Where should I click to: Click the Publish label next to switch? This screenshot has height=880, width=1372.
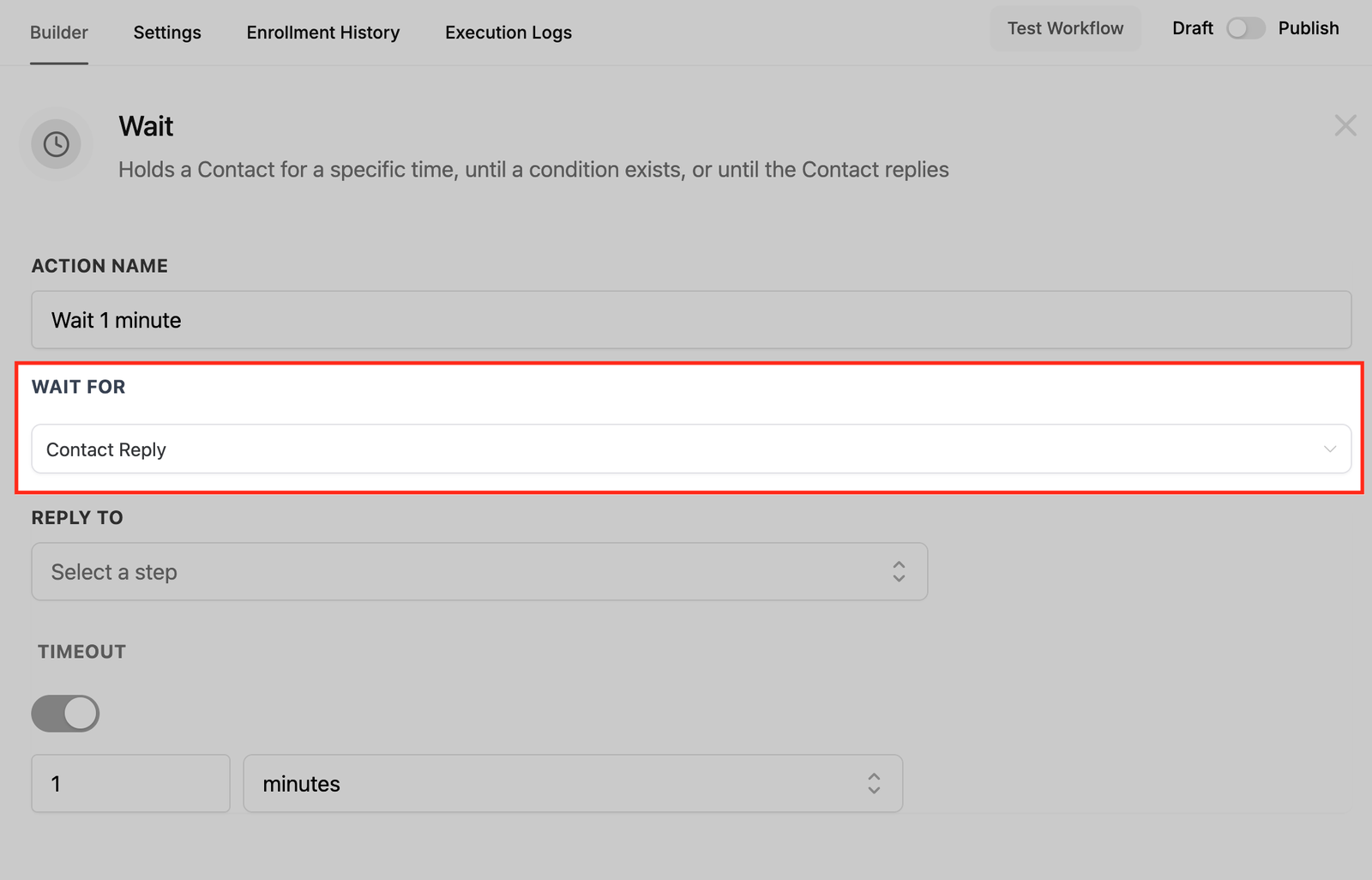tap(1308, 28)
